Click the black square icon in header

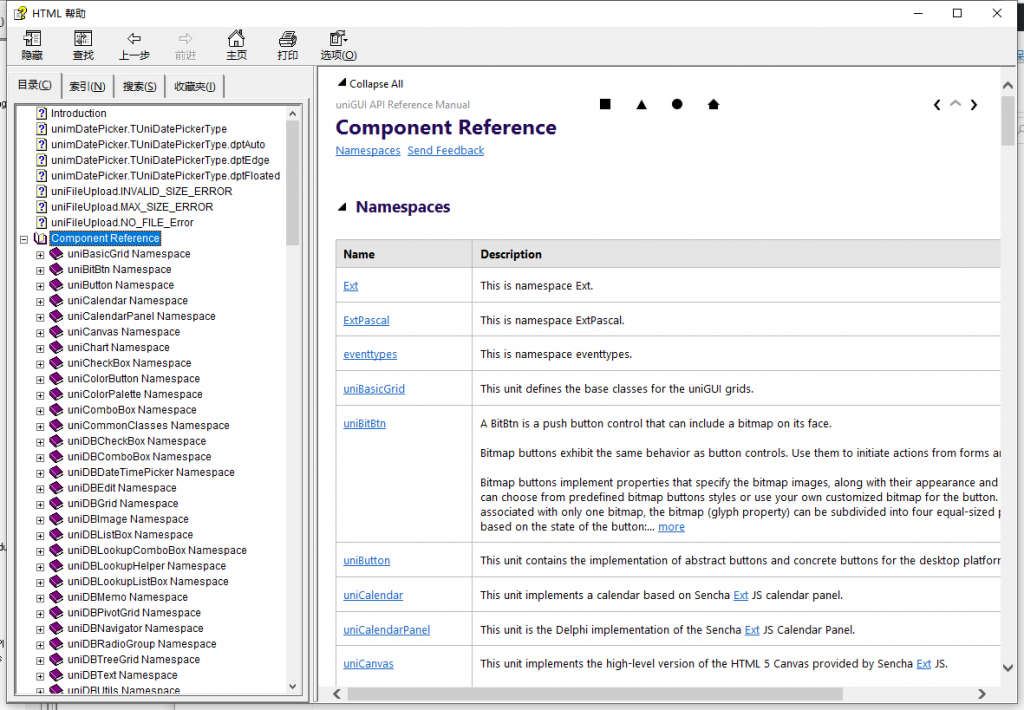tap(605, 104)
